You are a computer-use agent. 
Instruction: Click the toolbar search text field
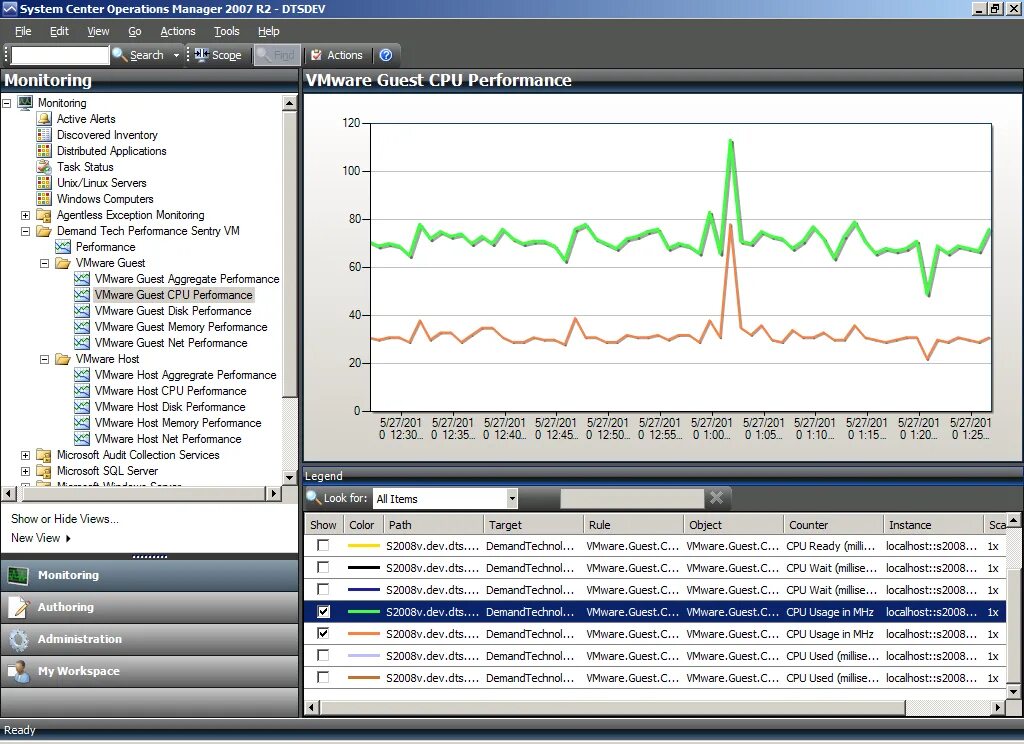[60, 56]
